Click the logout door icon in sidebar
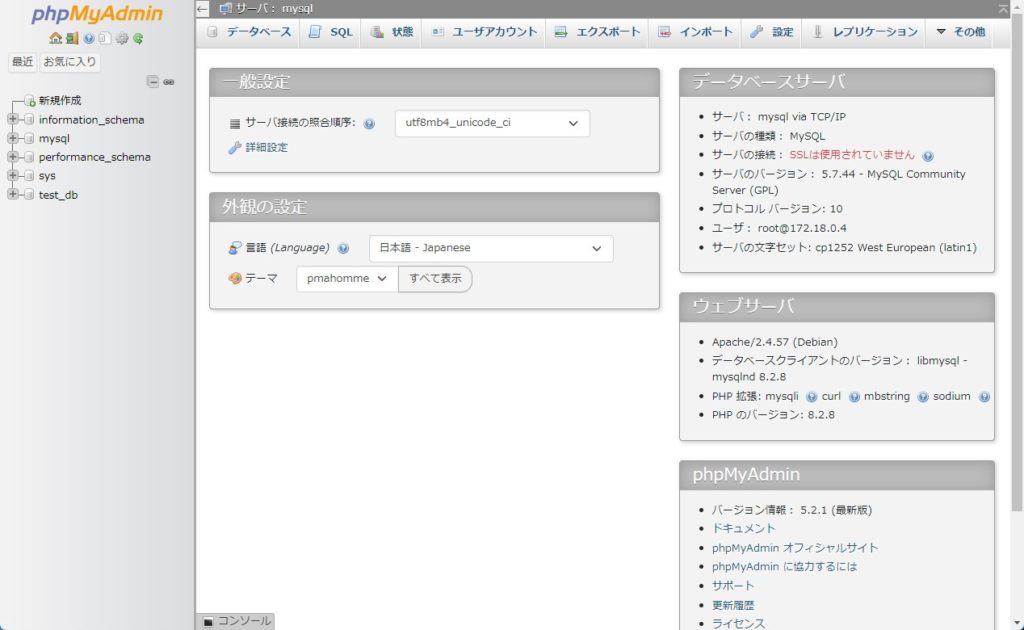Image resolution: width=1024 pixels, height=630 pixels. pos(72,39)
